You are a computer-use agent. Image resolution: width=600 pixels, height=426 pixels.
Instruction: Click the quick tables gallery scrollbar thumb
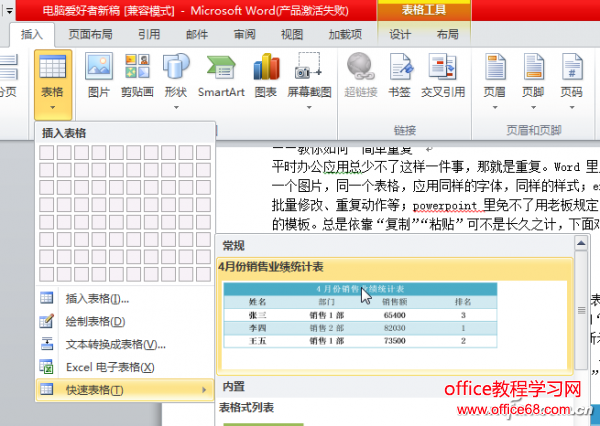(581, 310)
